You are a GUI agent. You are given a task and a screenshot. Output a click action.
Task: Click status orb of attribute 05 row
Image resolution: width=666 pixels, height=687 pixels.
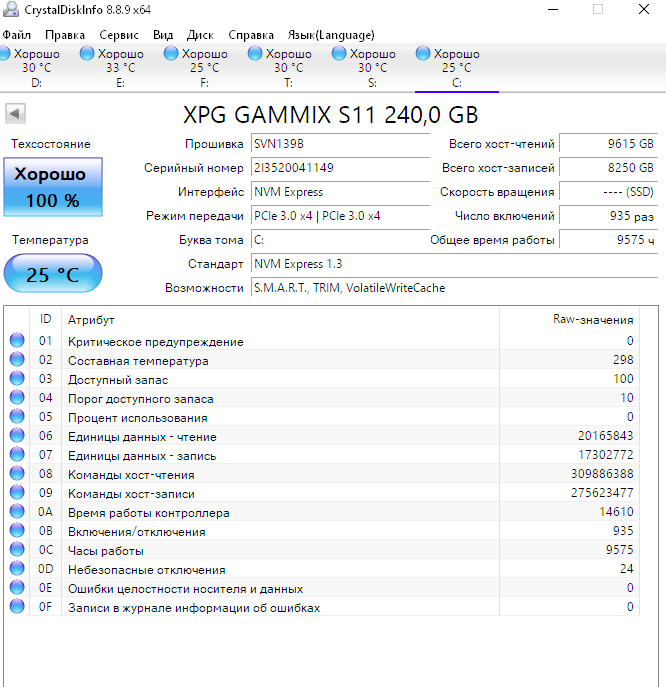click(x=17, y=416)
